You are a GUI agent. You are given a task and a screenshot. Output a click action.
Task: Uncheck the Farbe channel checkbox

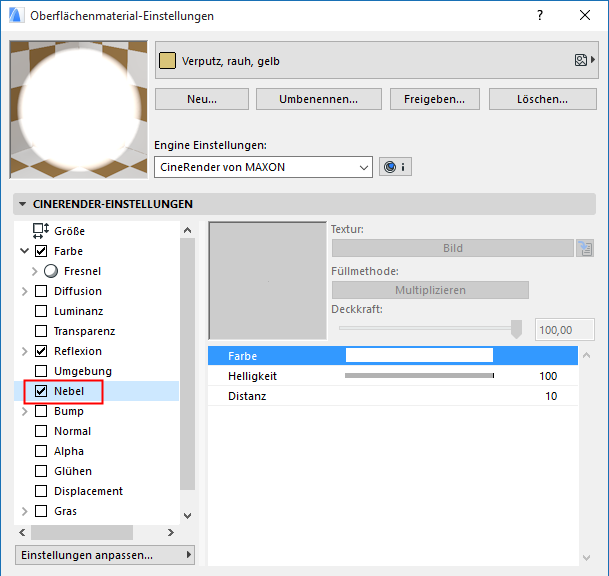(x=41, y=251)
